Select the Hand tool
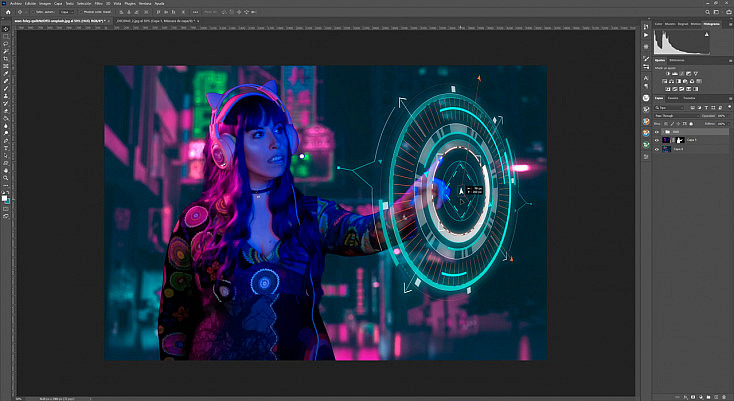 coord(6,171)
